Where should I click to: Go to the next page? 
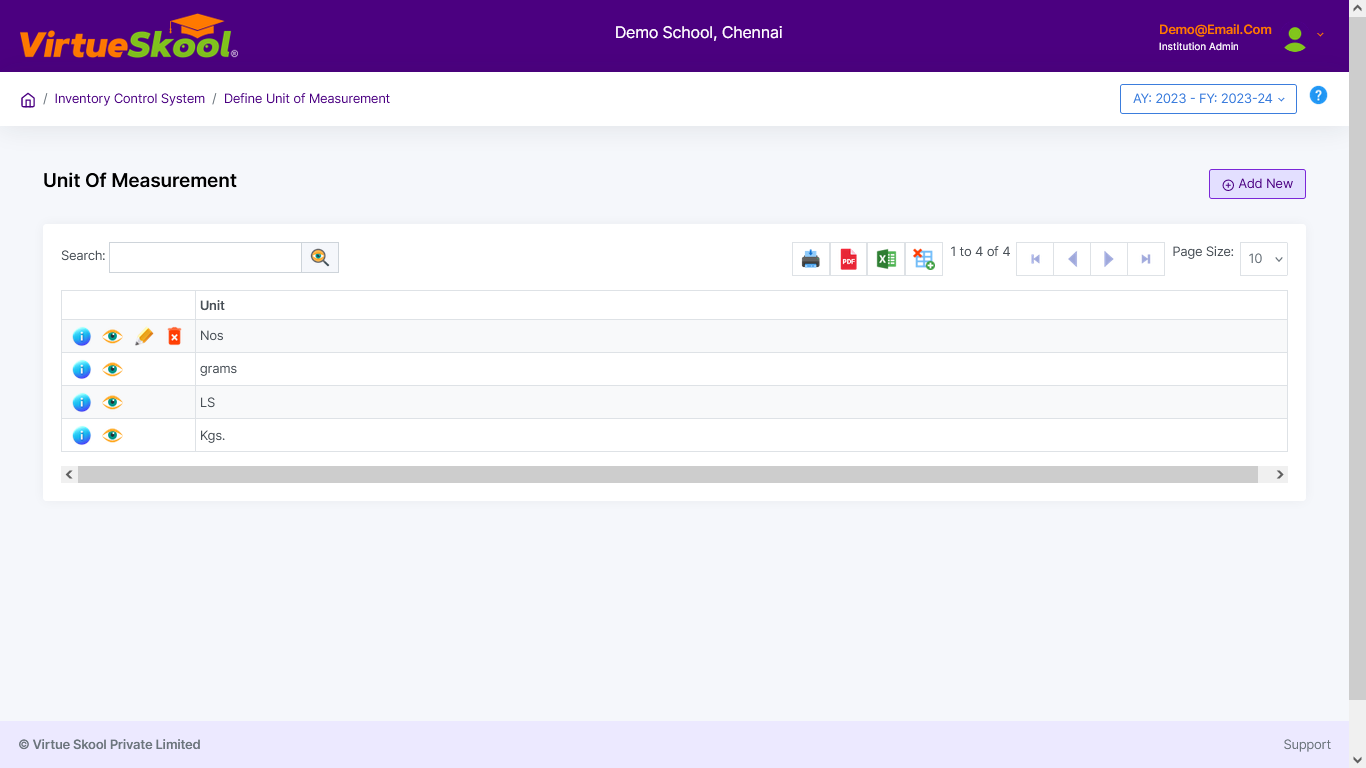[1109, 259]
